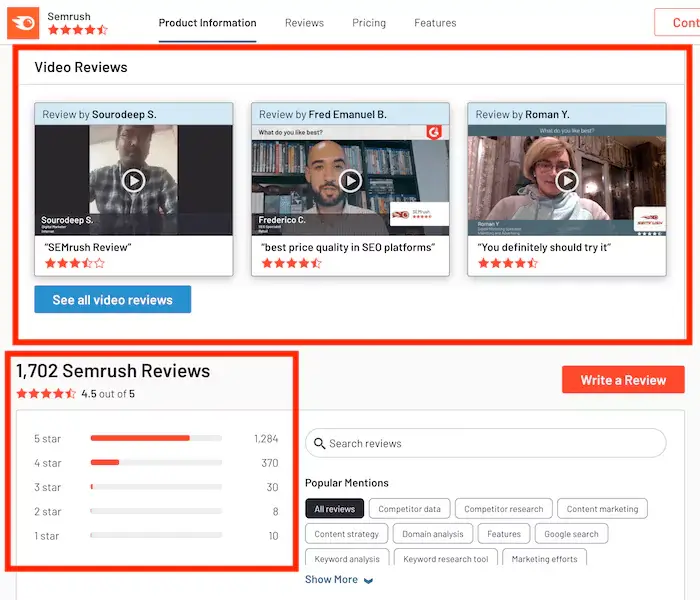Screen dimensions: 700x600
Task: Click overall 4.5 out of 5 stars
Action: pos(46,394)
